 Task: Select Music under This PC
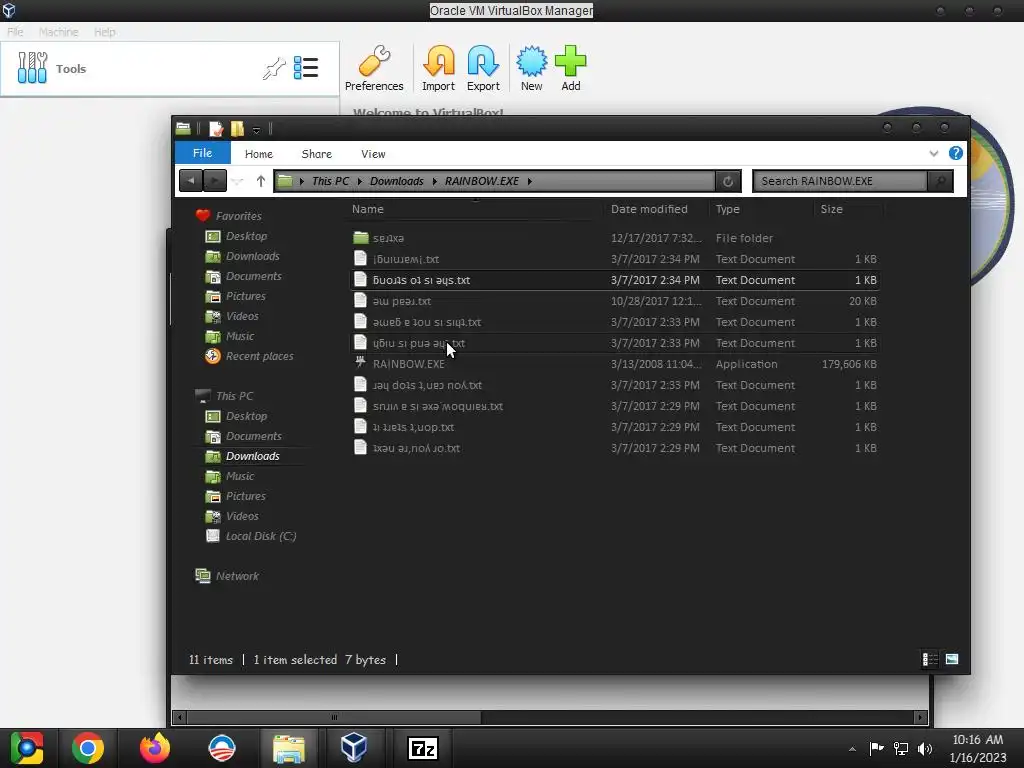(x=230, y=476)
